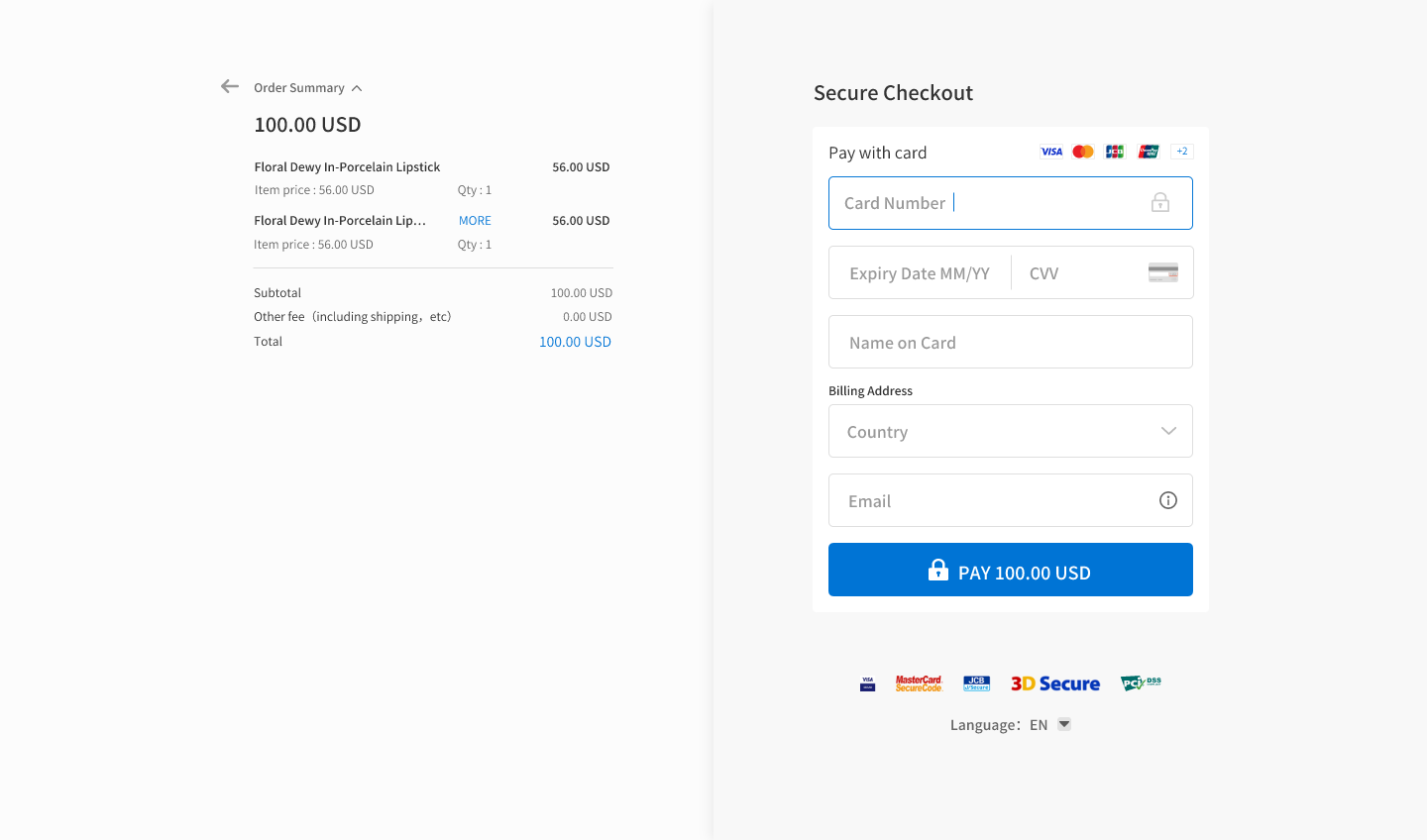Click the Visa card logo

[1051, 152]
